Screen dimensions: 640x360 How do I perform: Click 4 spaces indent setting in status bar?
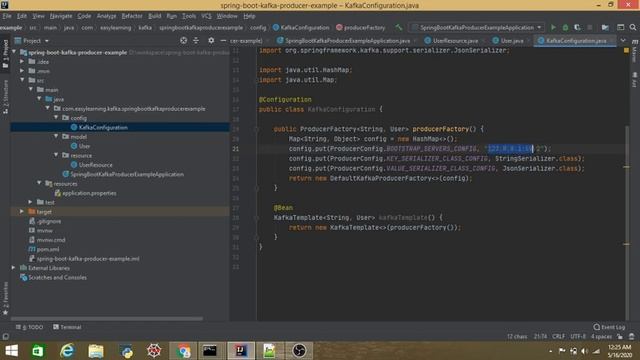pos(602,337)
